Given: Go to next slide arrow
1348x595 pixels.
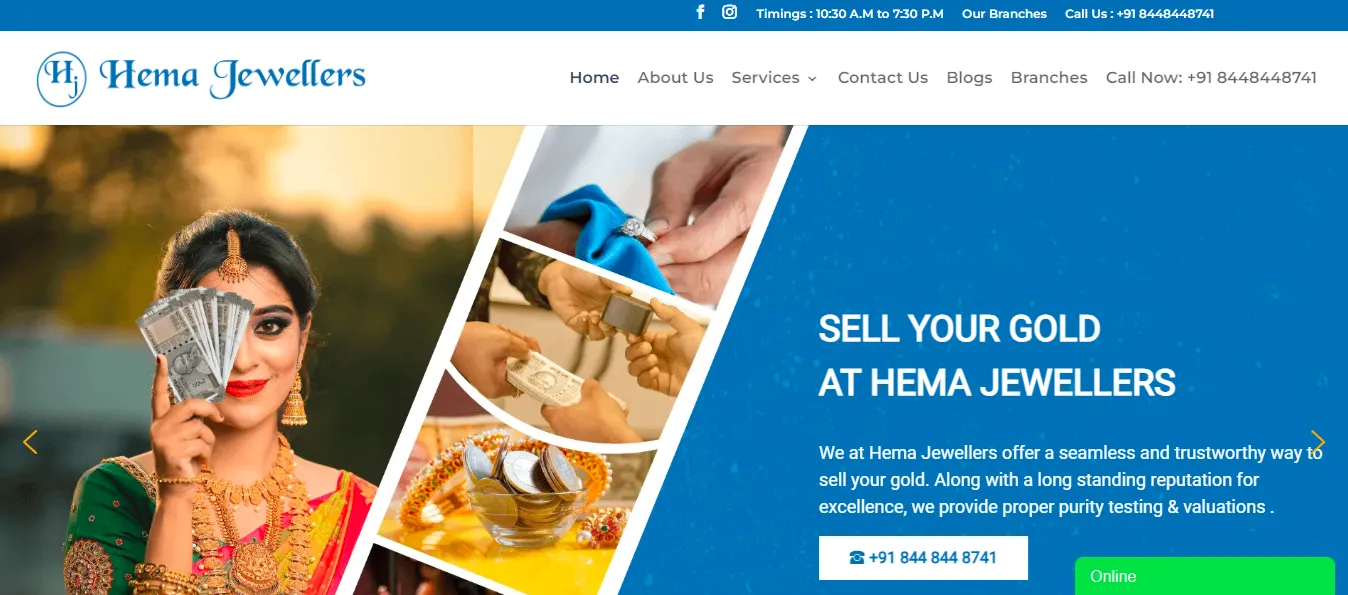Looking at the screenshot, I should tap(1318, 442).
